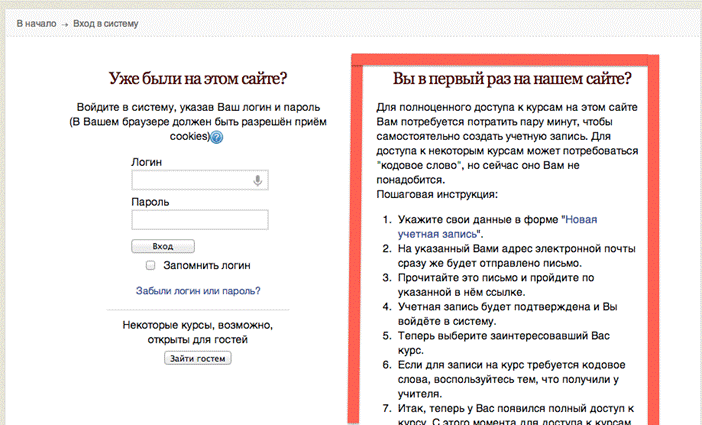Tick the Запомнить логин checkbox

point(150,265)
